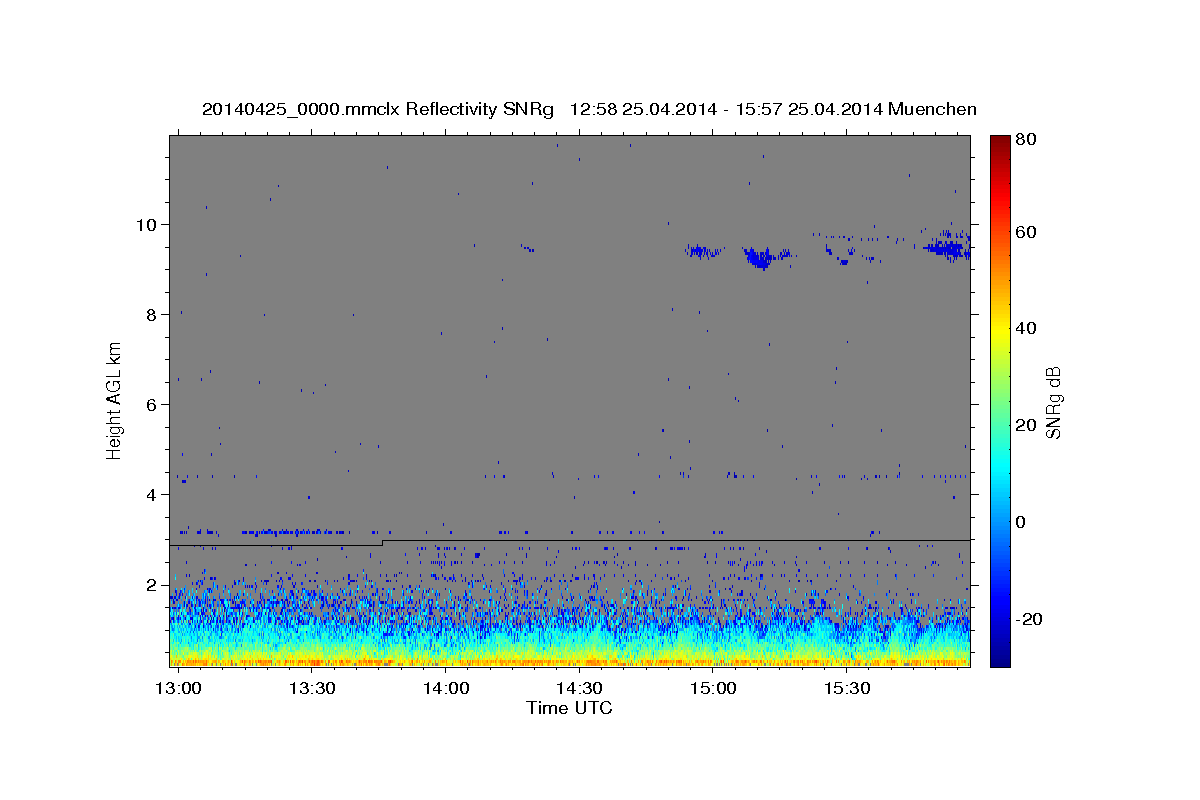Image resolution: width=1200 pixels, height=800 pixels.
Task: Click the height tick label 6
Action: [152, 405]
